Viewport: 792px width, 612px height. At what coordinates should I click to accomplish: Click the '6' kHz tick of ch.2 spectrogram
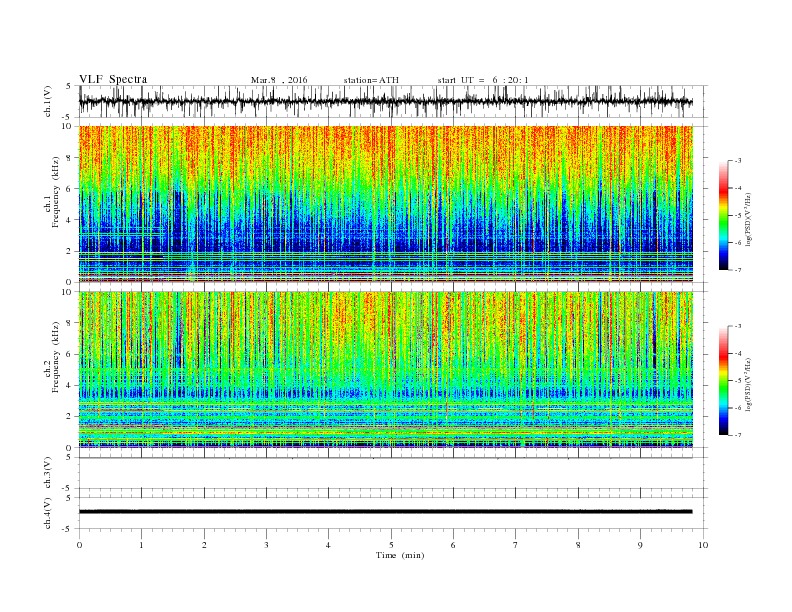click(x=69, y=354)
